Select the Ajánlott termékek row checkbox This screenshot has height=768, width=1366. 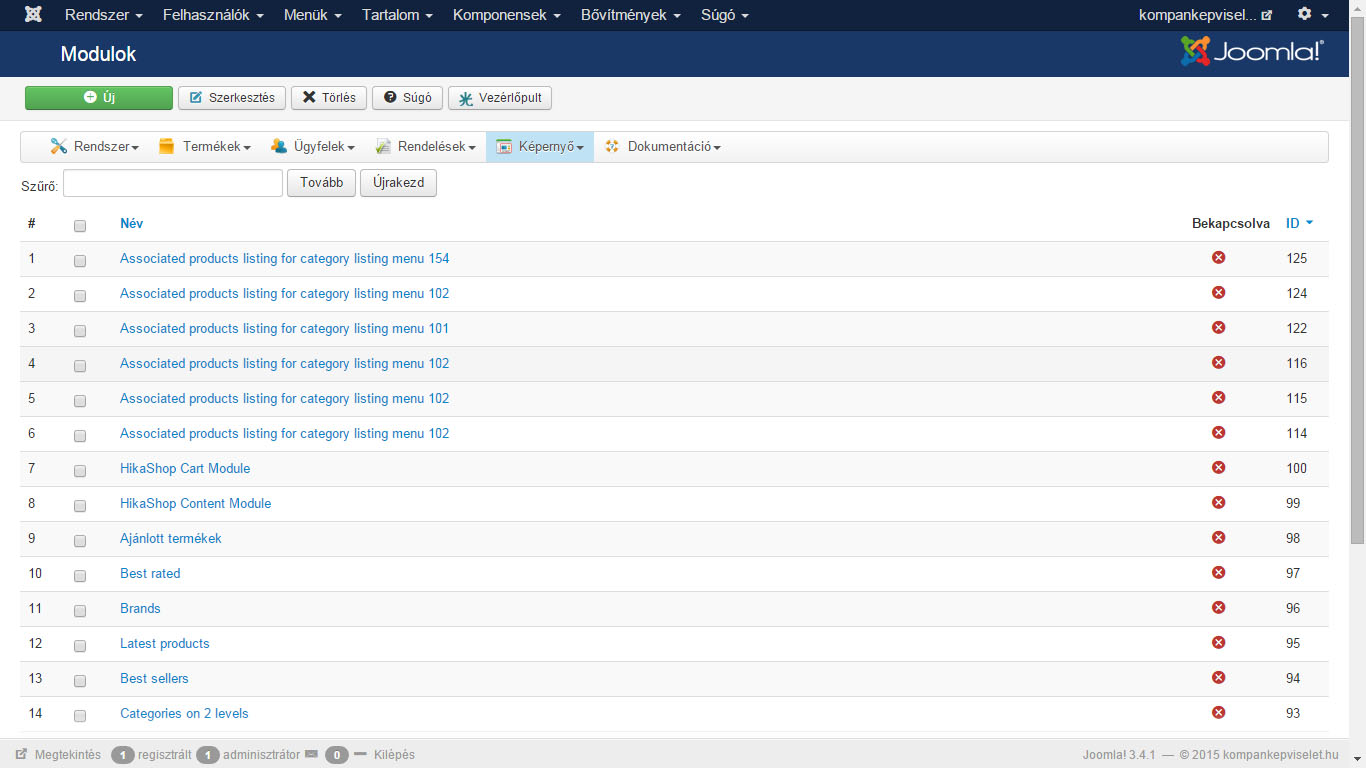tap(80, 541)
